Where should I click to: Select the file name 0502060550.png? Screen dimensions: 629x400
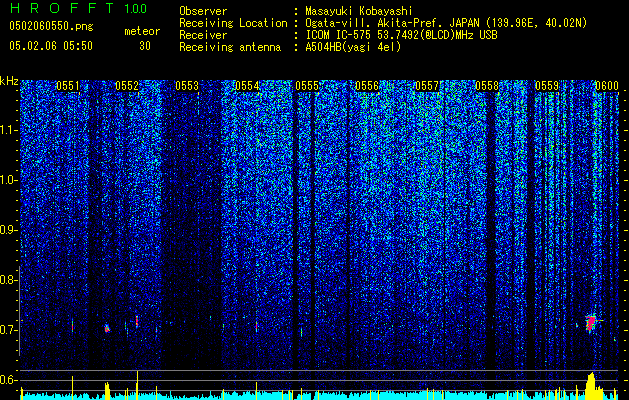[x=51, y=26]
